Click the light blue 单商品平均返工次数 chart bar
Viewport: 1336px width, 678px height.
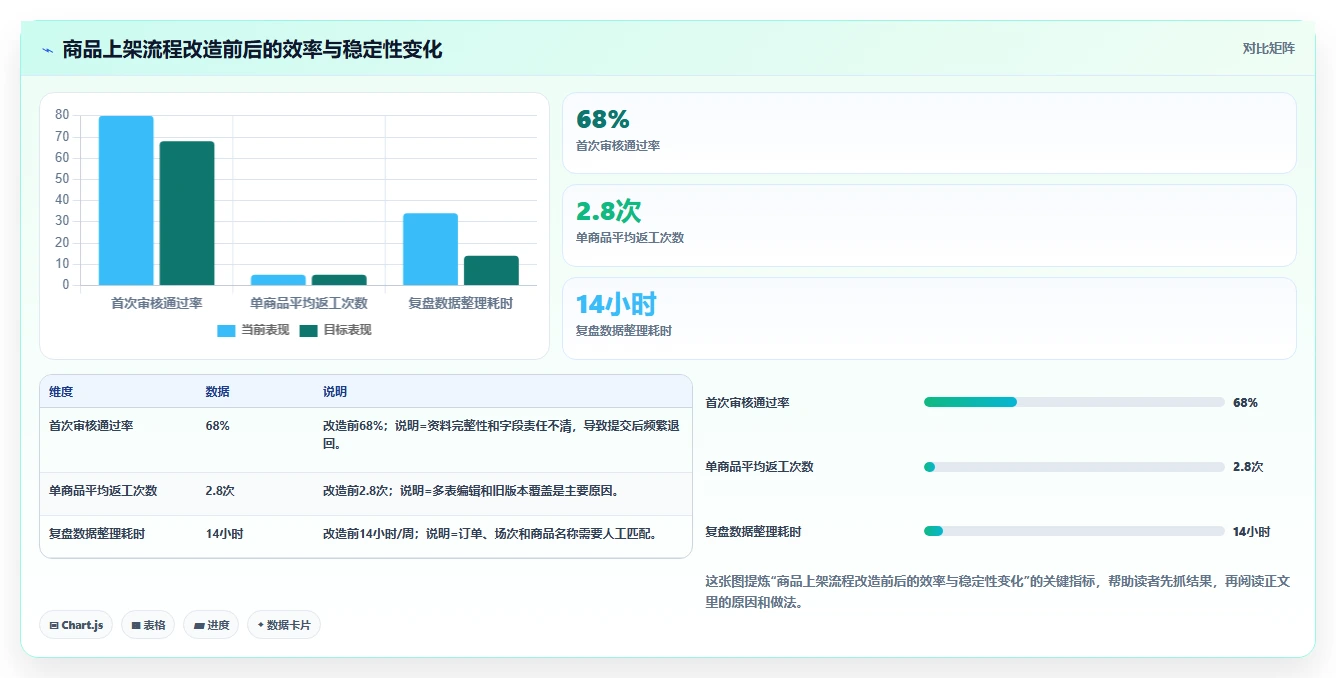pos(278,280)
